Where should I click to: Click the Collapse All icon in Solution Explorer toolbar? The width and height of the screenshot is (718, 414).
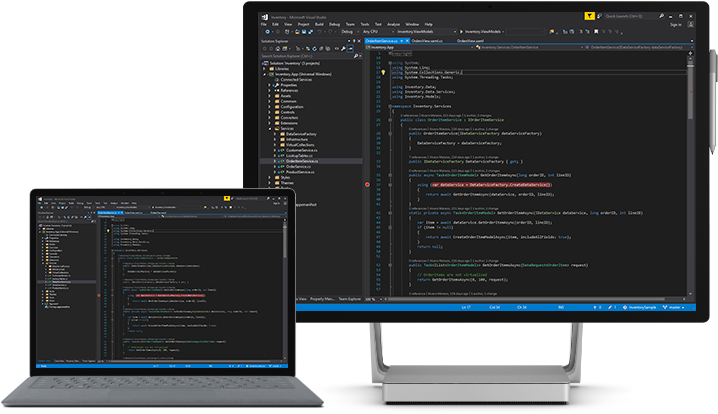pyautogui.click(x=321, y=49)
